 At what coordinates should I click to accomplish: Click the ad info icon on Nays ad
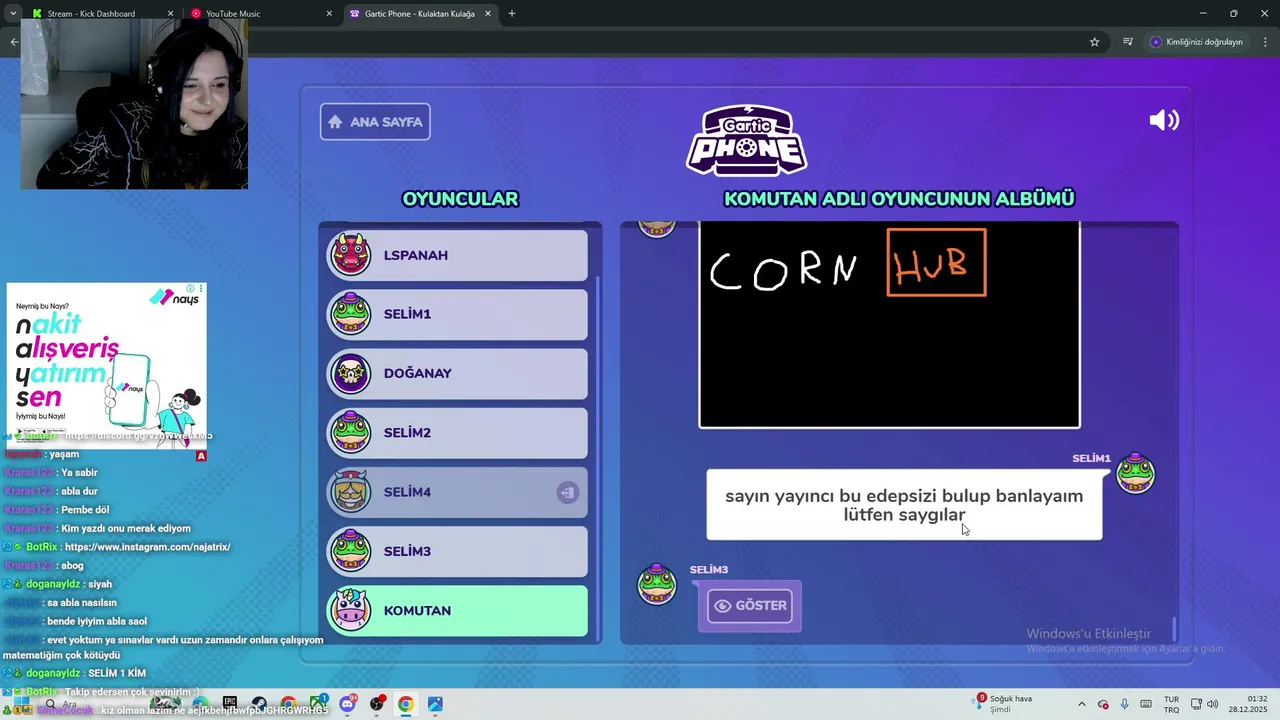click(190, 289)
